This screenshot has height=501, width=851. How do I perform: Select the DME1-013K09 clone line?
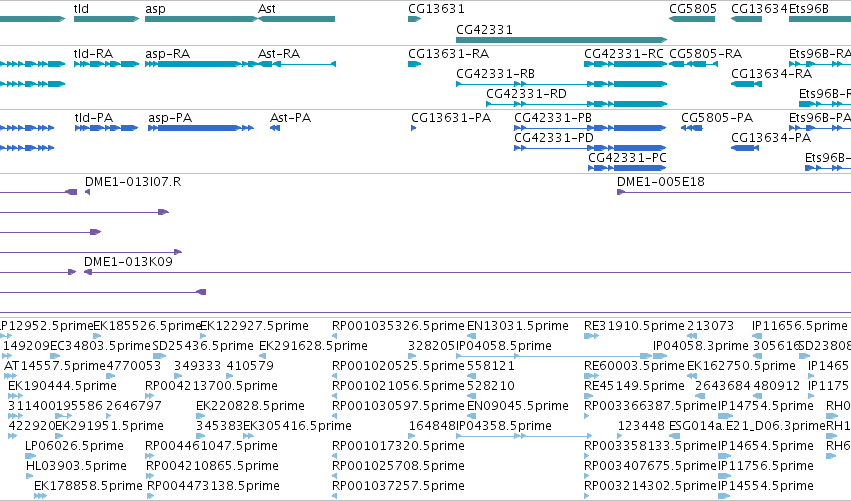point(467,272)
